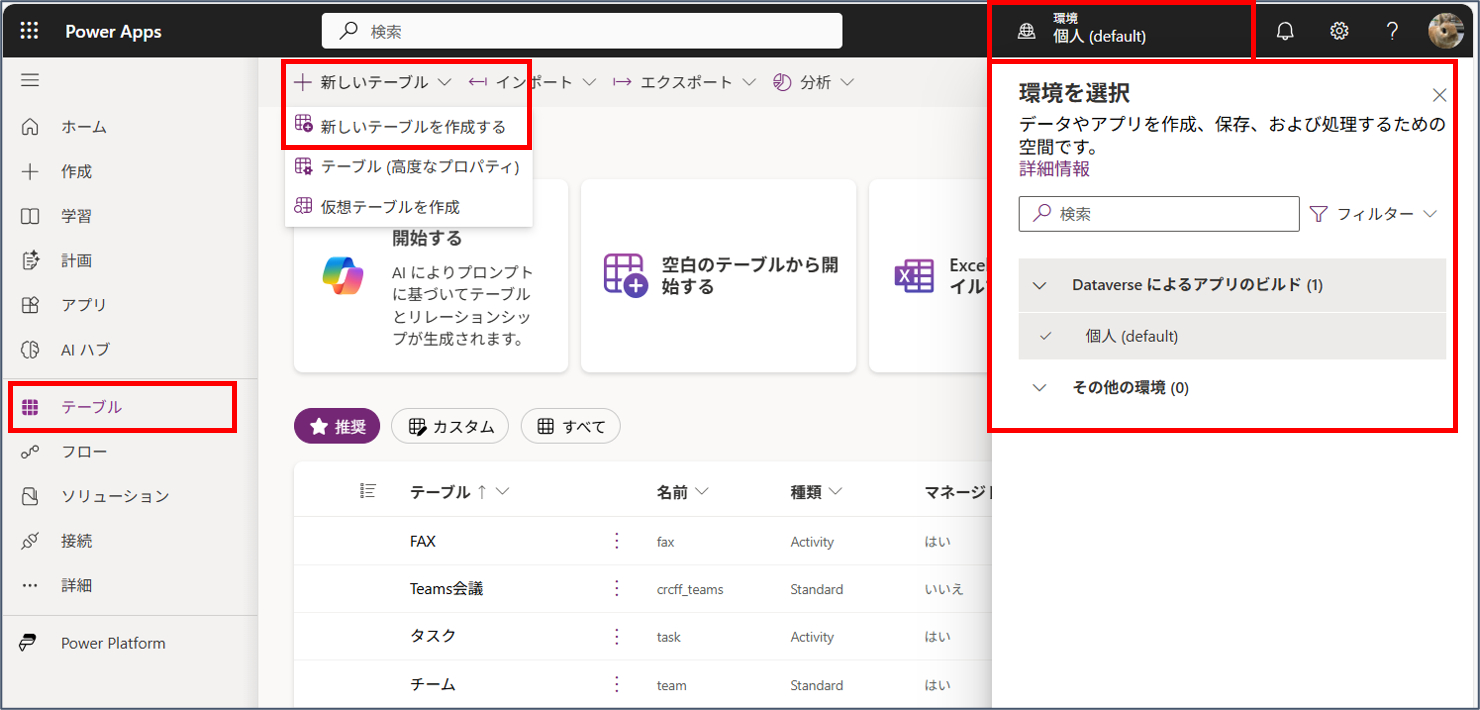Image resolution: width=1480 pixels, height=710 pixels.
Task: Open the タスク table
Action: click(433, 637)
